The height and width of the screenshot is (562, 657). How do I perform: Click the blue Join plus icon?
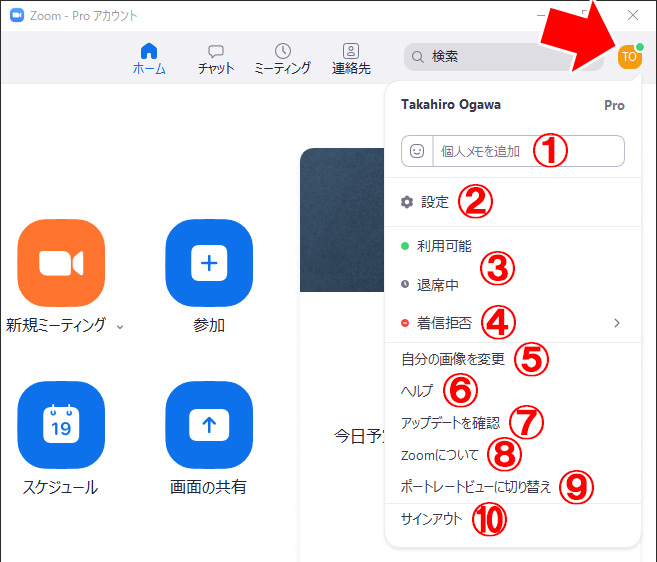tap(209, 263)
